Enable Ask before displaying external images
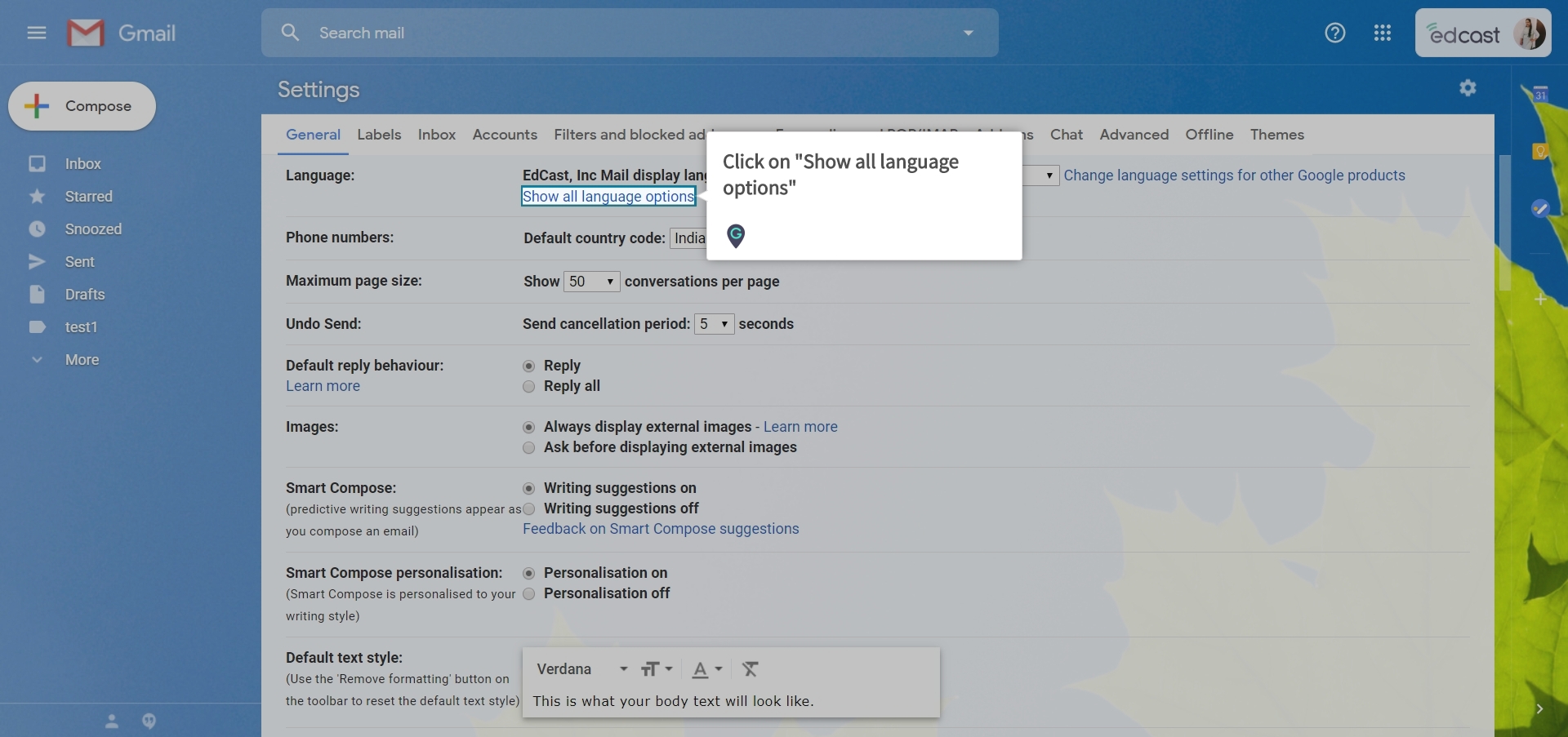The image size is (1568, 737). pos(528,447)
